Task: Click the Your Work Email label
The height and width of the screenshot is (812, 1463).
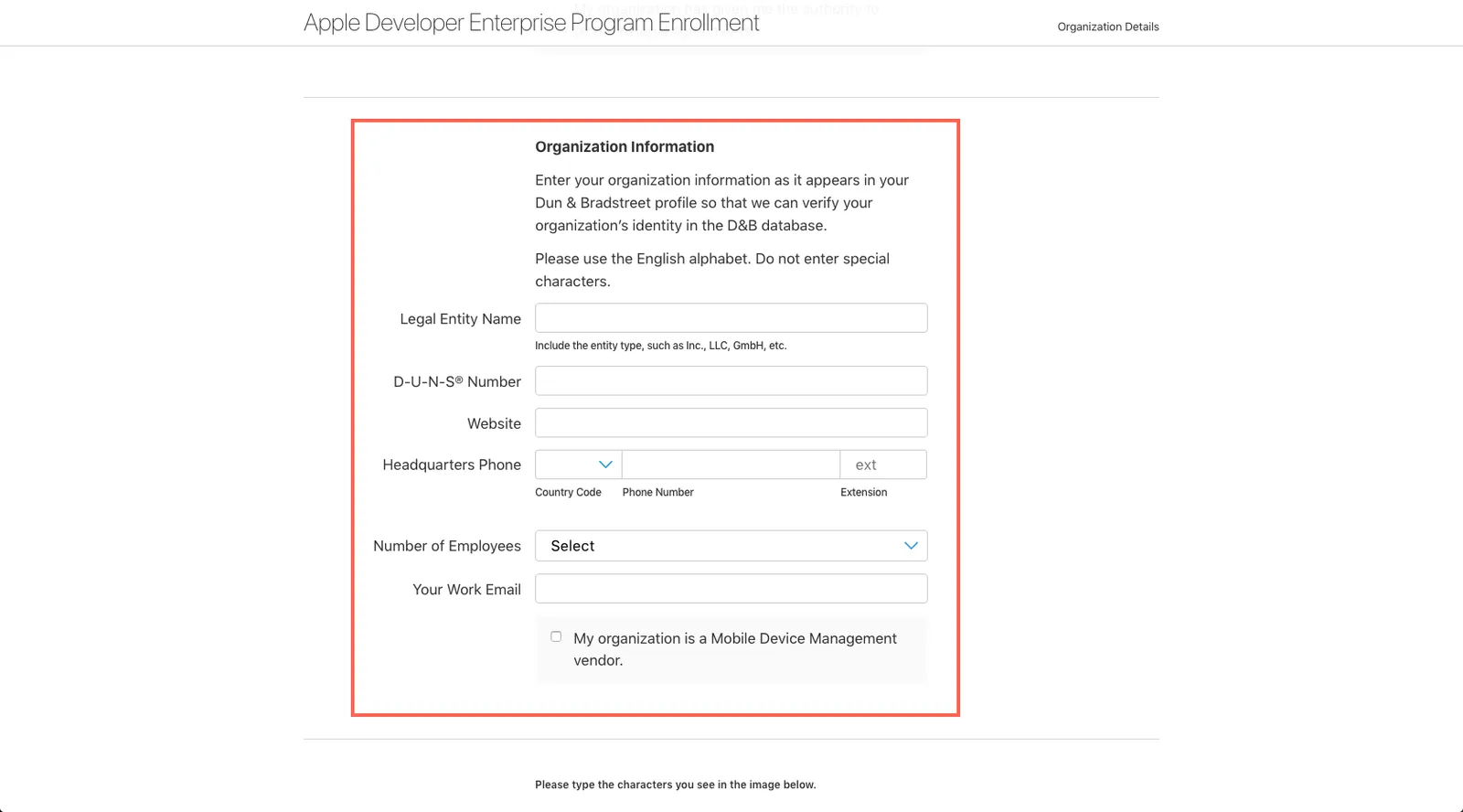Action: (x=466, y=590)
